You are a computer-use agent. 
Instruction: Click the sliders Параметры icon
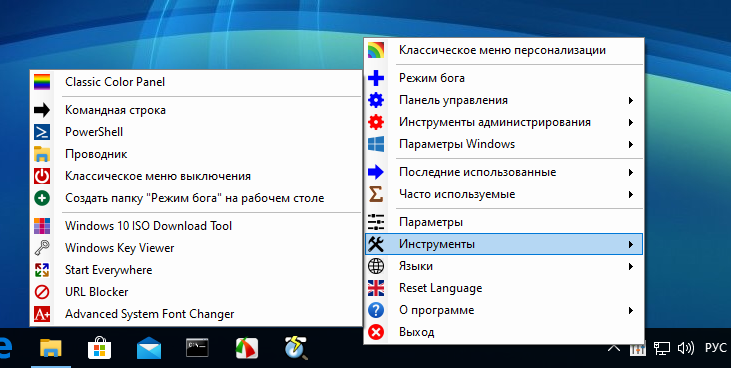(376, 222)
